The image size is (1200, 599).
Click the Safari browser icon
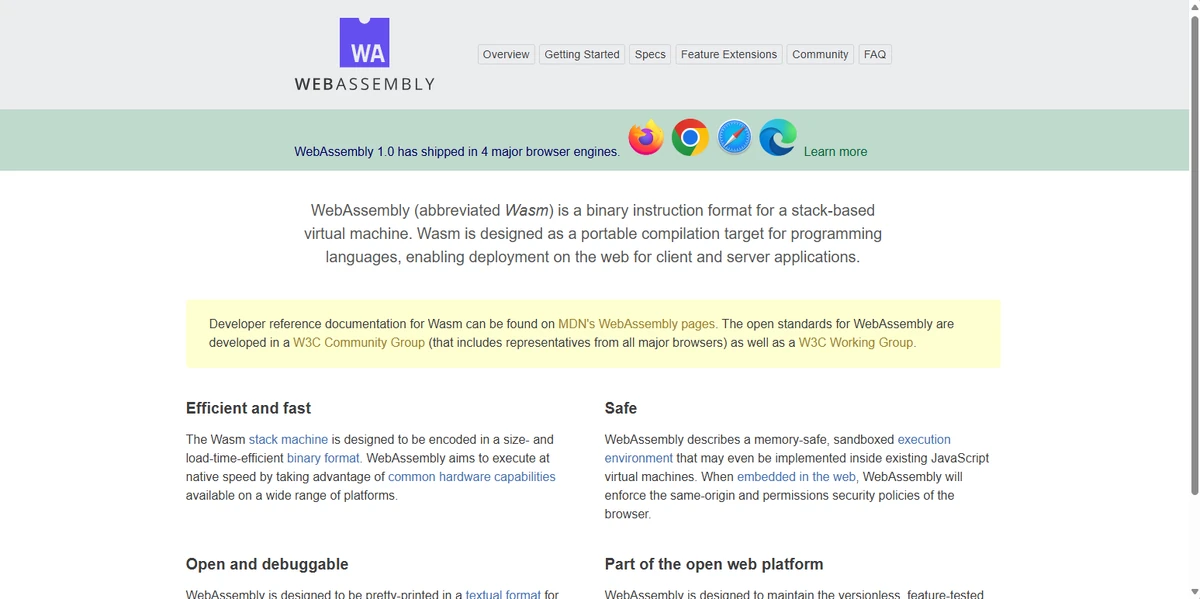tap(733, 138)
